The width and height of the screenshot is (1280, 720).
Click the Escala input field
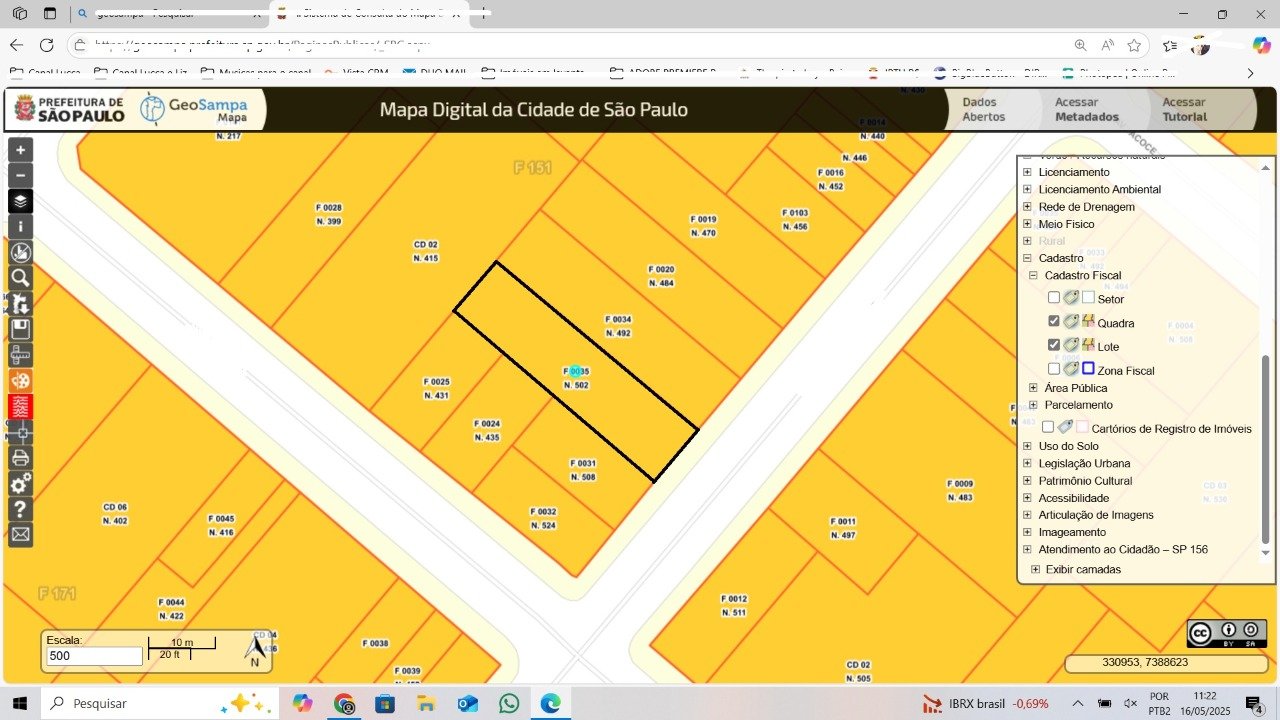(x=94, y=656)
